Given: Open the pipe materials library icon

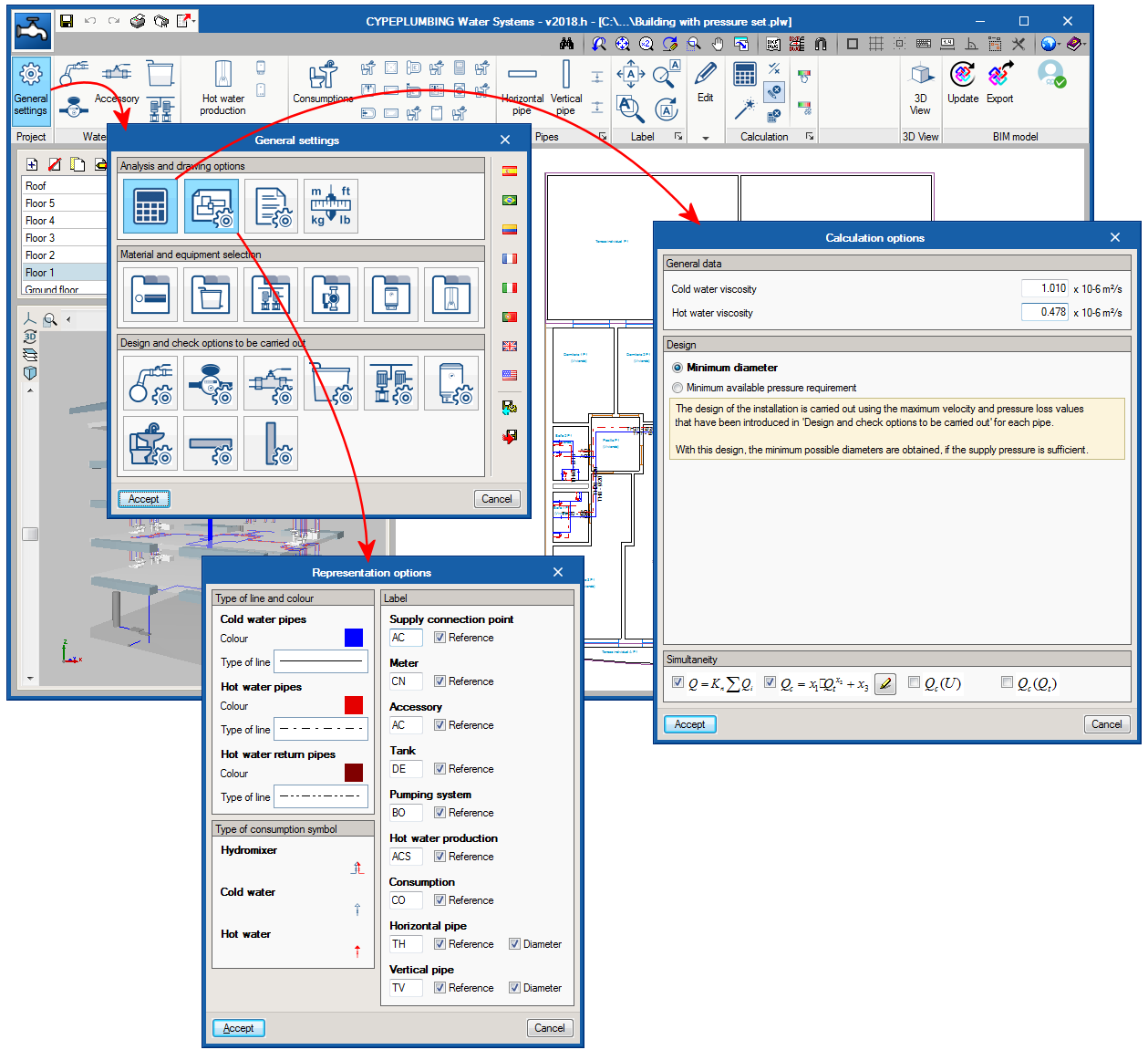Looking at the screenshot, I should pyautogui.click(x=151, y=295).
